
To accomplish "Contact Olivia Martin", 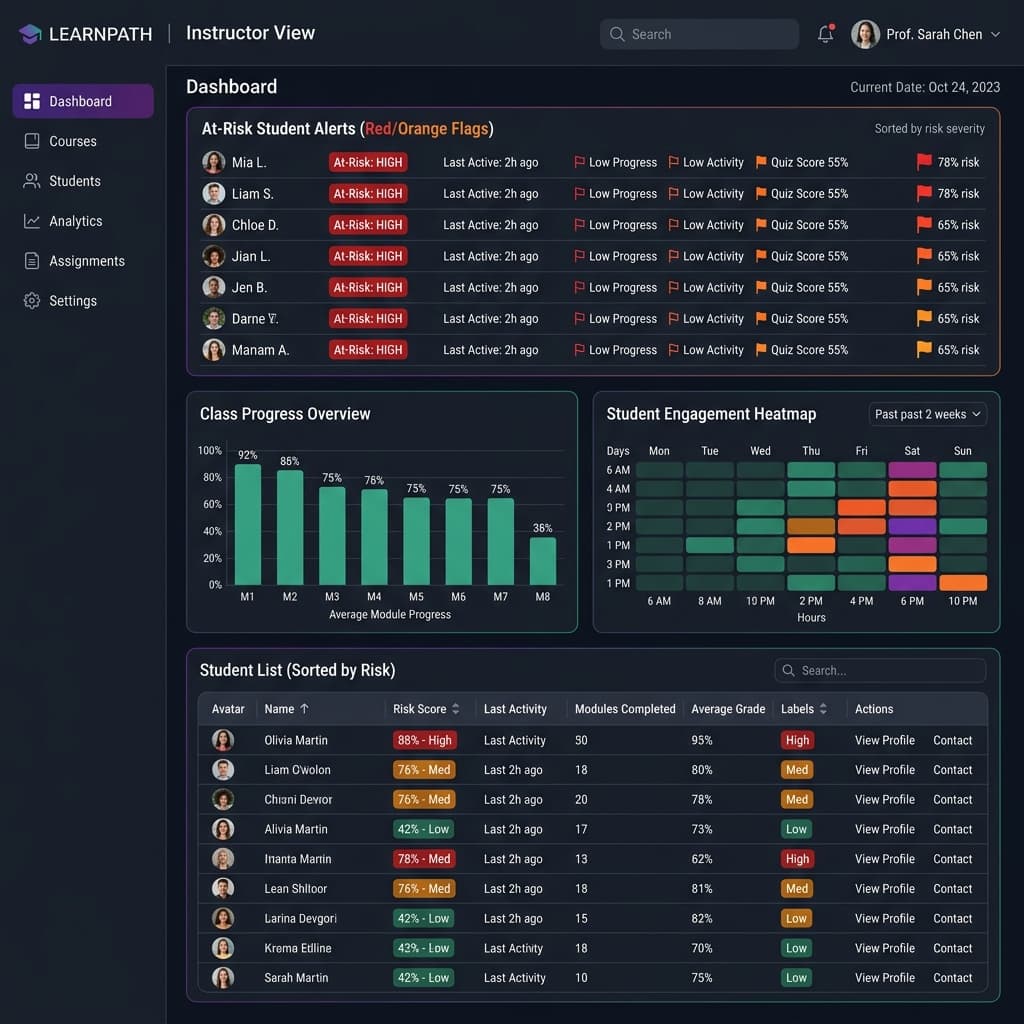I will tap(953, 740).
